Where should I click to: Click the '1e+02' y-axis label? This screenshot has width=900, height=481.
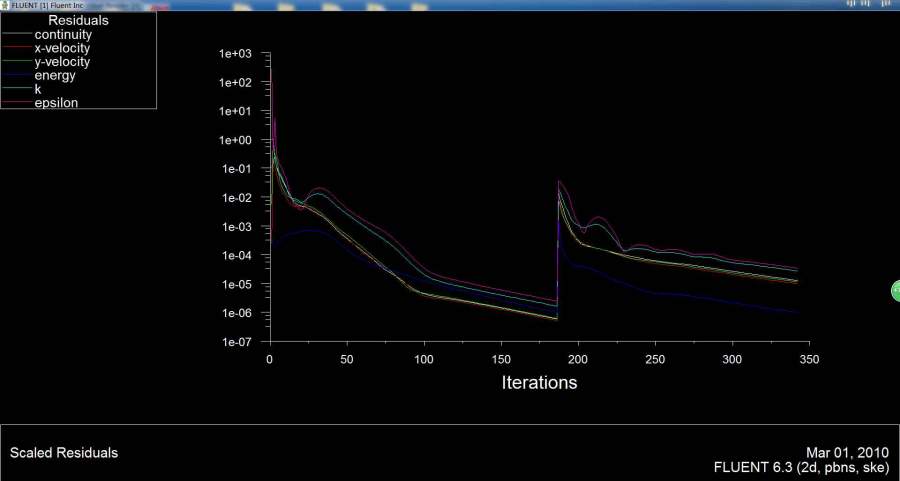tap(235, 82)
